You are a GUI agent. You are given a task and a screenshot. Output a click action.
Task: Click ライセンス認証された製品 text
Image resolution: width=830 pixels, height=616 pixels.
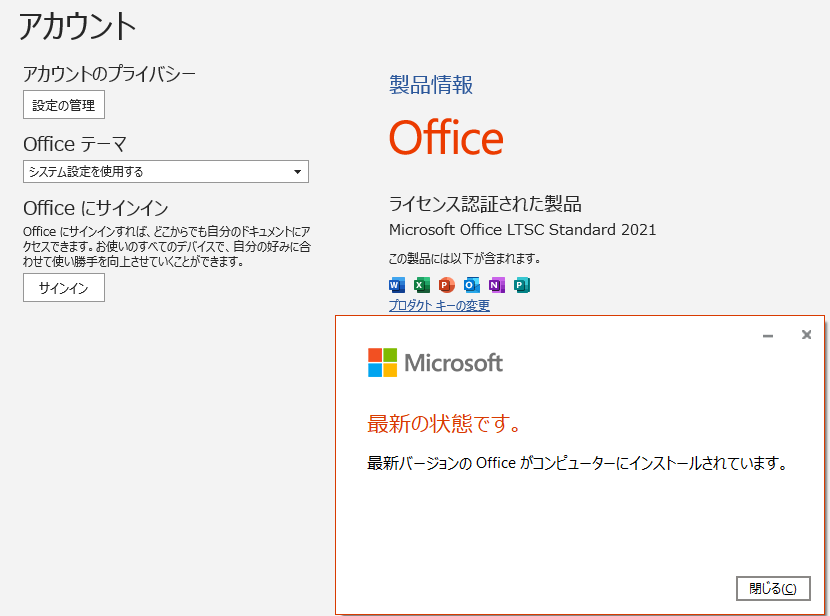485,204
